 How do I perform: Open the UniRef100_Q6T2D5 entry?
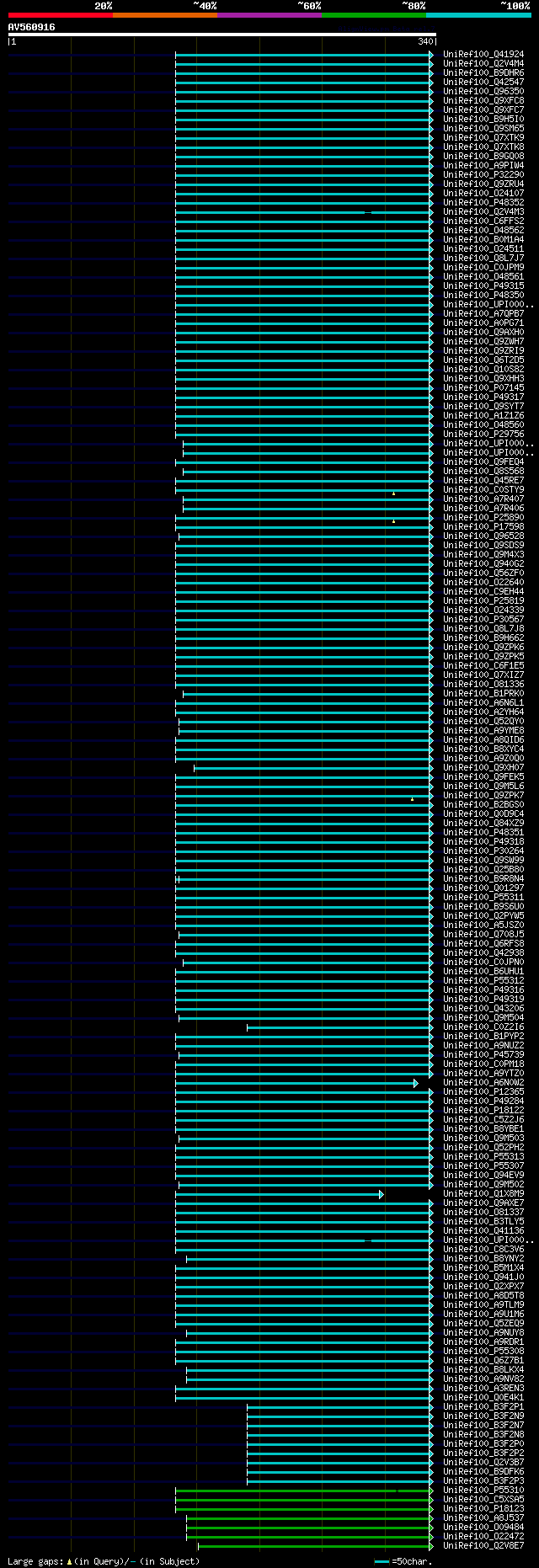[x=483, y=360]
